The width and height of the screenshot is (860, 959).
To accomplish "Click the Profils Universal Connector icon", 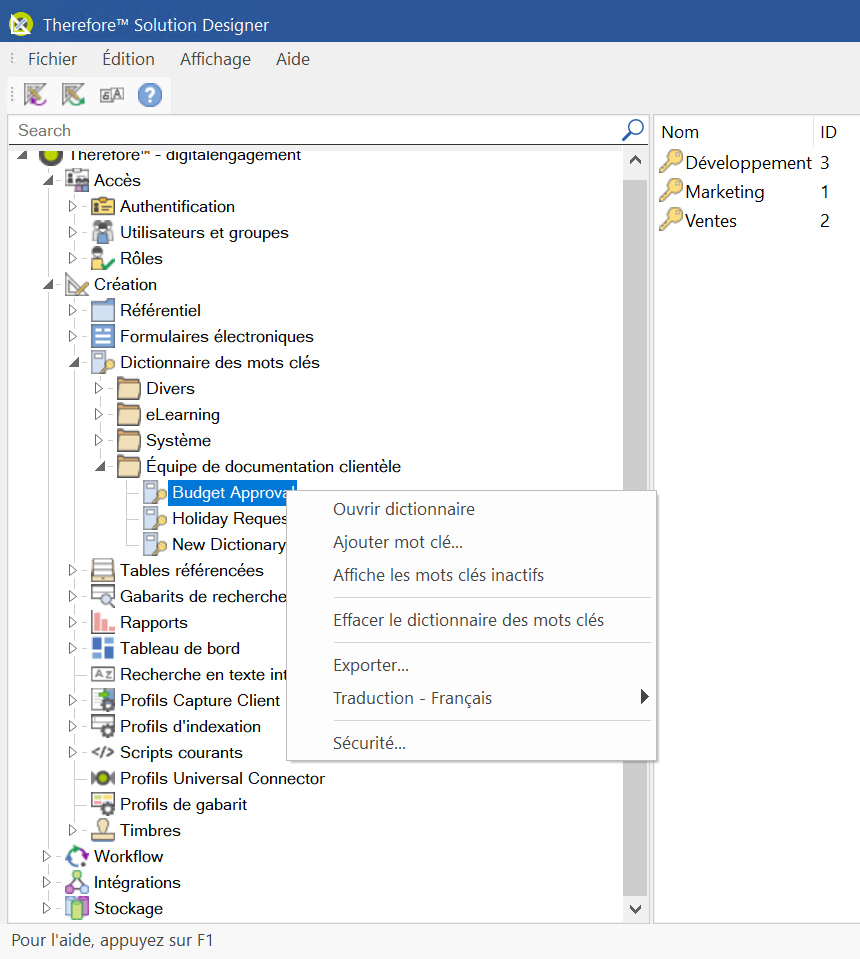I will [x=103, y=778].
